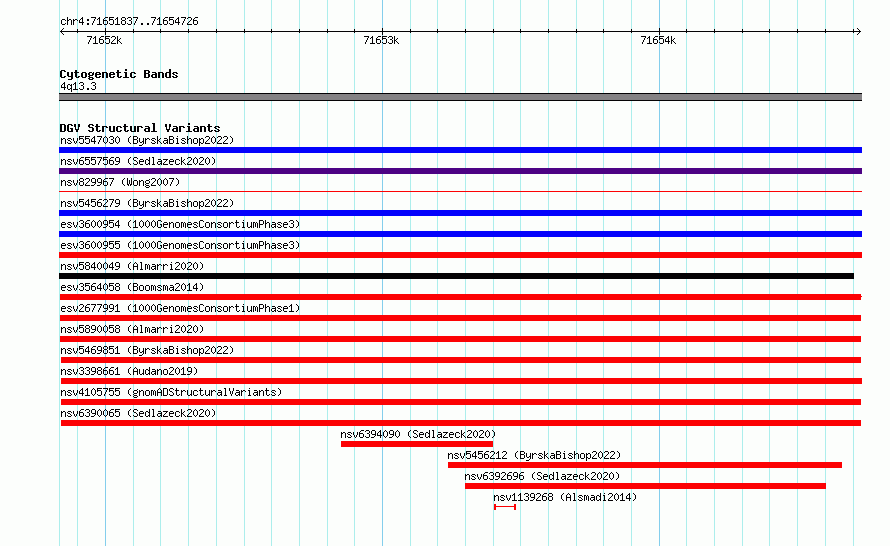Click the 71654k ruler label
Screen dimensions: 890x546
tap(658, 40)
